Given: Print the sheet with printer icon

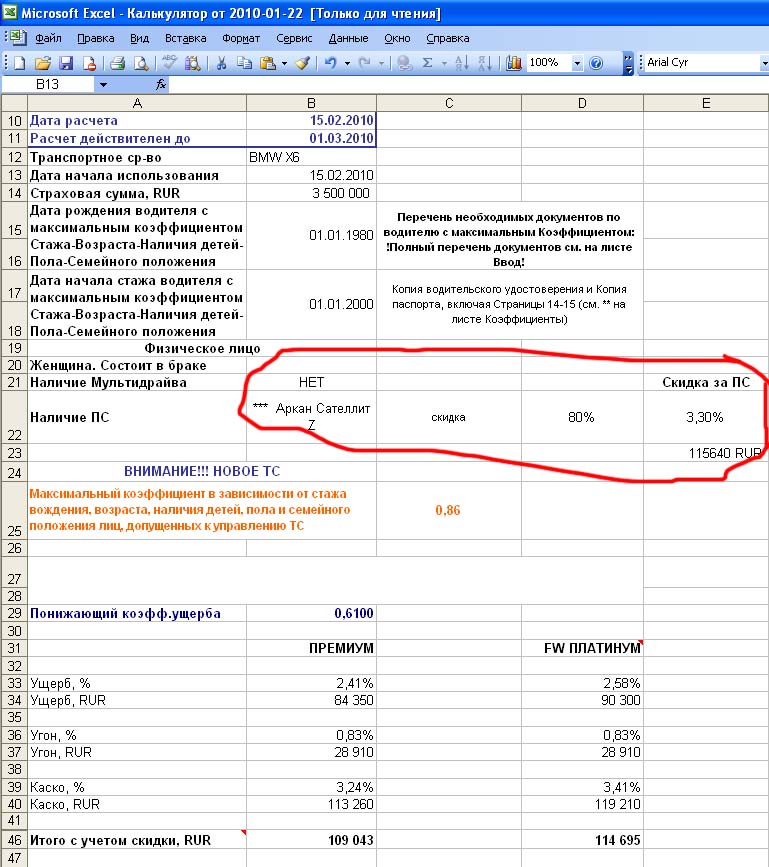Looking at the screenshot, I should [x=117, y=63].
